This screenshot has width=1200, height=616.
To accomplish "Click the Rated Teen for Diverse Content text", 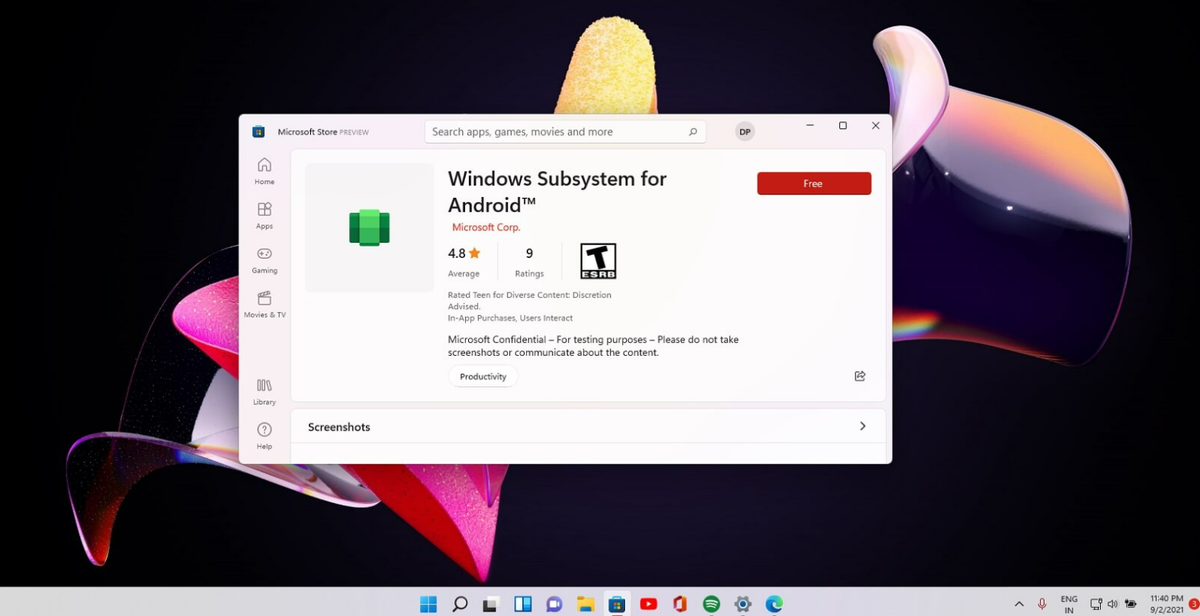I will (x=530, y=301).
